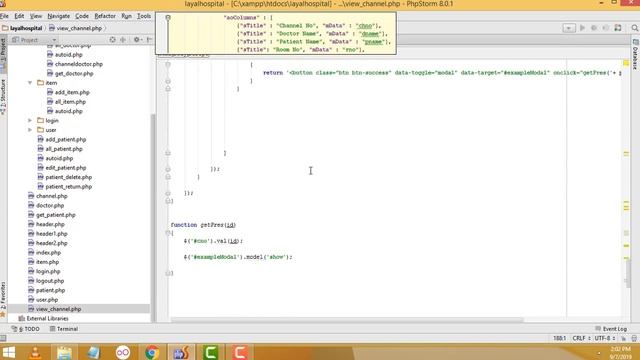Select get_doctor.php in project tree

click(x=70, y=73)
